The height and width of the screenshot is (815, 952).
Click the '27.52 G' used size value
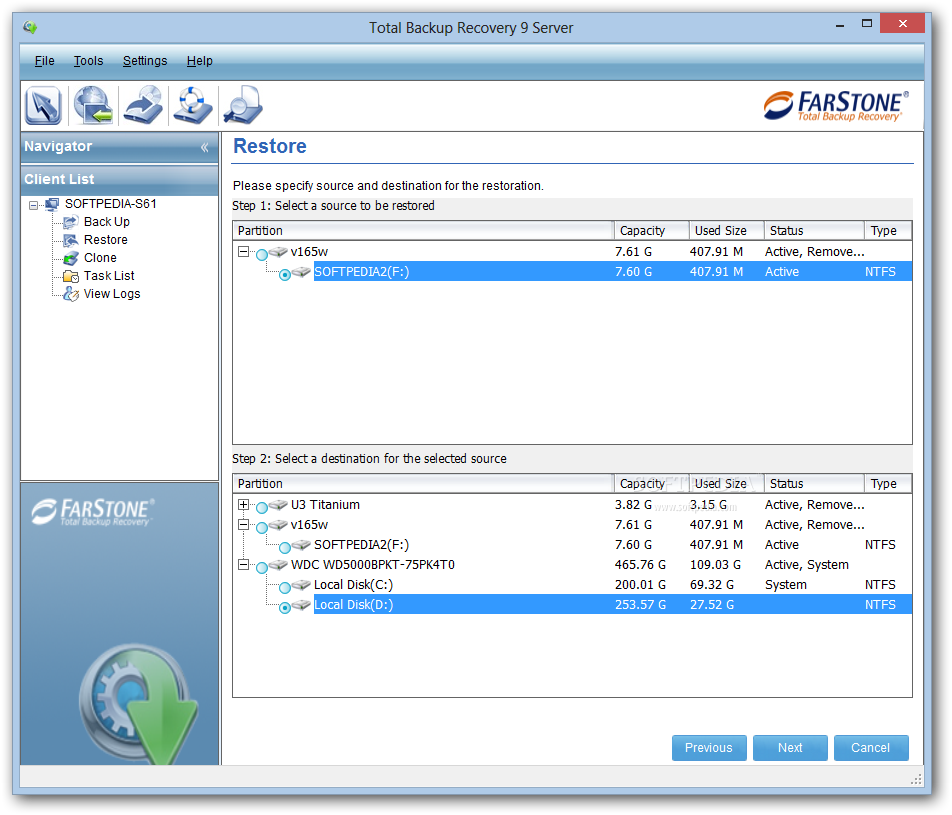point(712,605)
